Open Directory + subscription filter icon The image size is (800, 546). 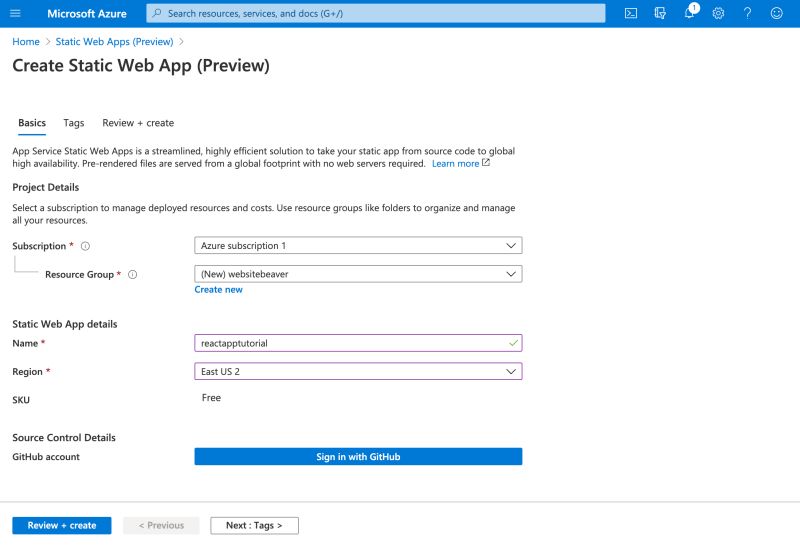click(x=660, y=13)
